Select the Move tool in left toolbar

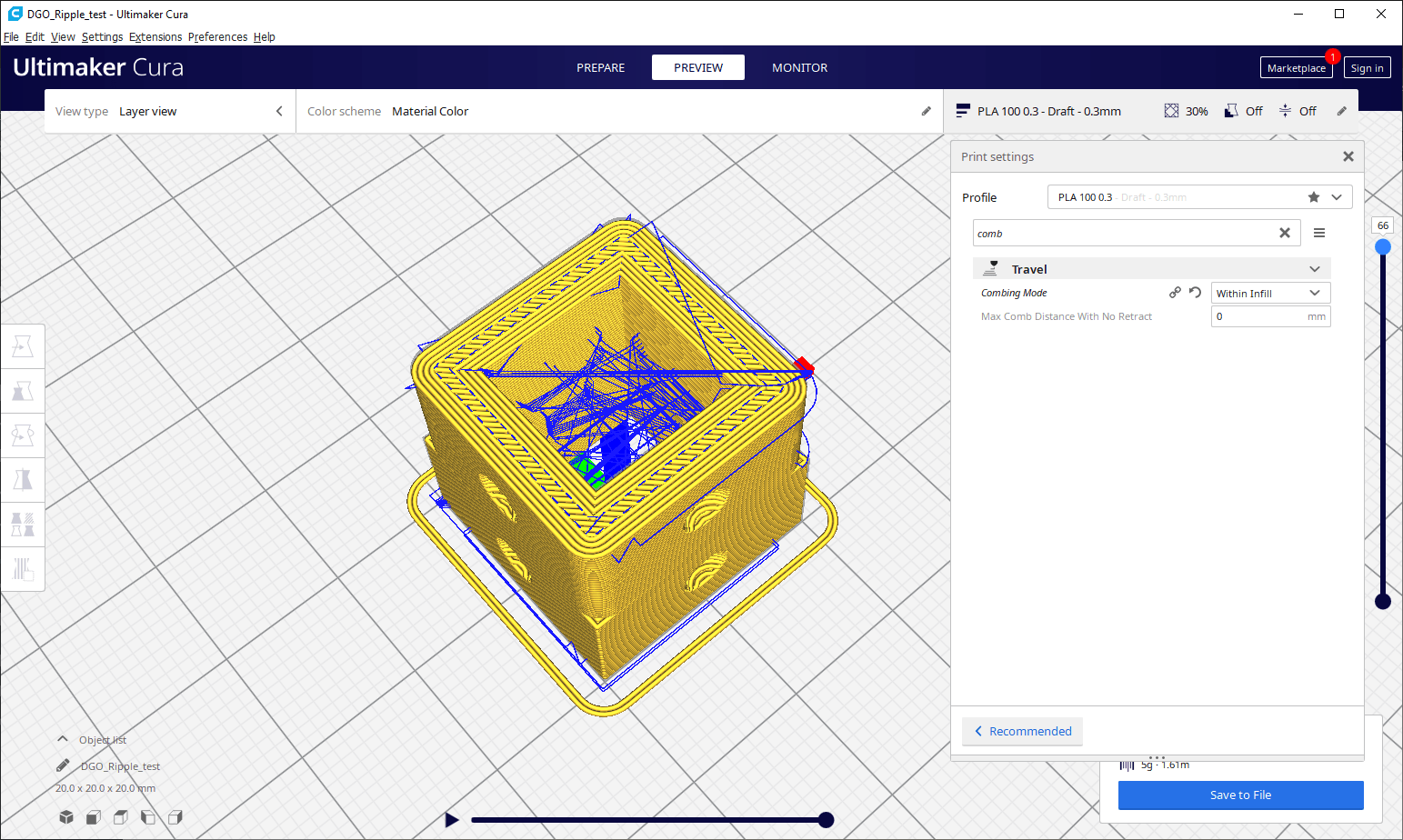[x=23, y=347]
